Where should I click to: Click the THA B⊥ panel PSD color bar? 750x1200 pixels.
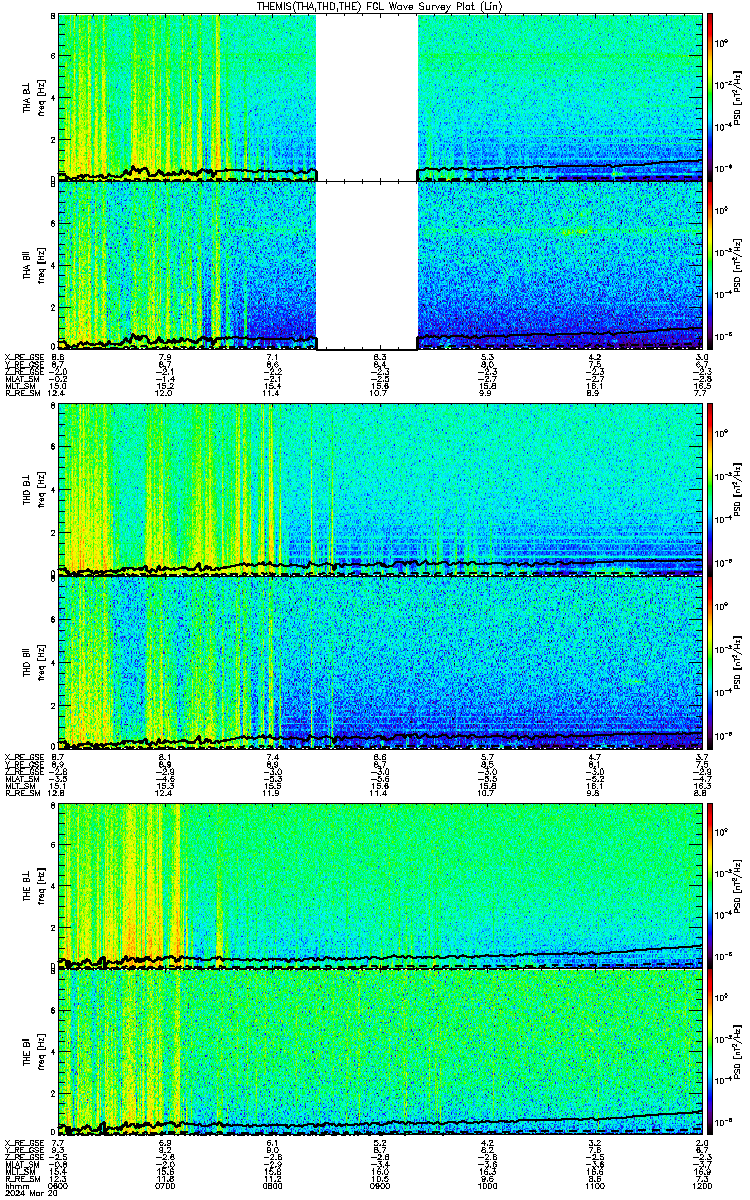(x=710, y=96)
